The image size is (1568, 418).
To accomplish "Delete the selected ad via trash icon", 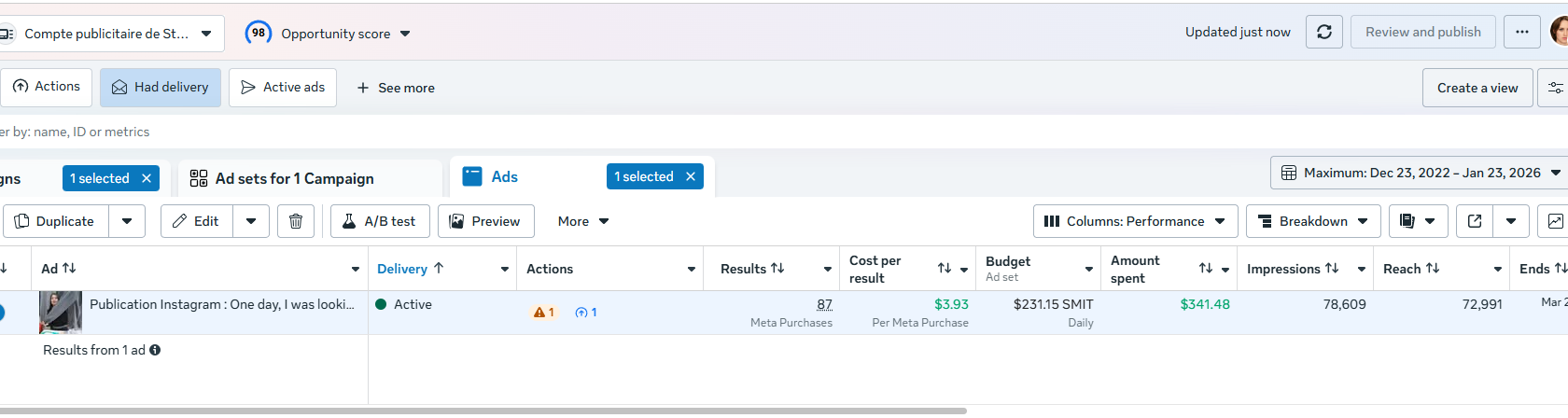I will point(296,221).
